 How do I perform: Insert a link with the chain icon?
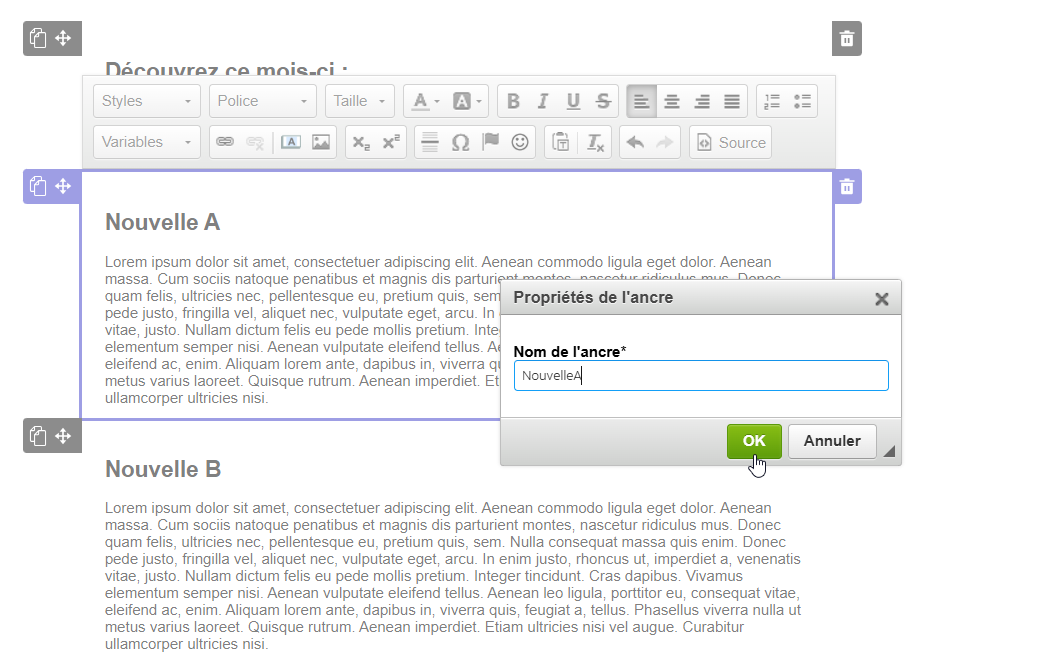click(x=226, y=143)
